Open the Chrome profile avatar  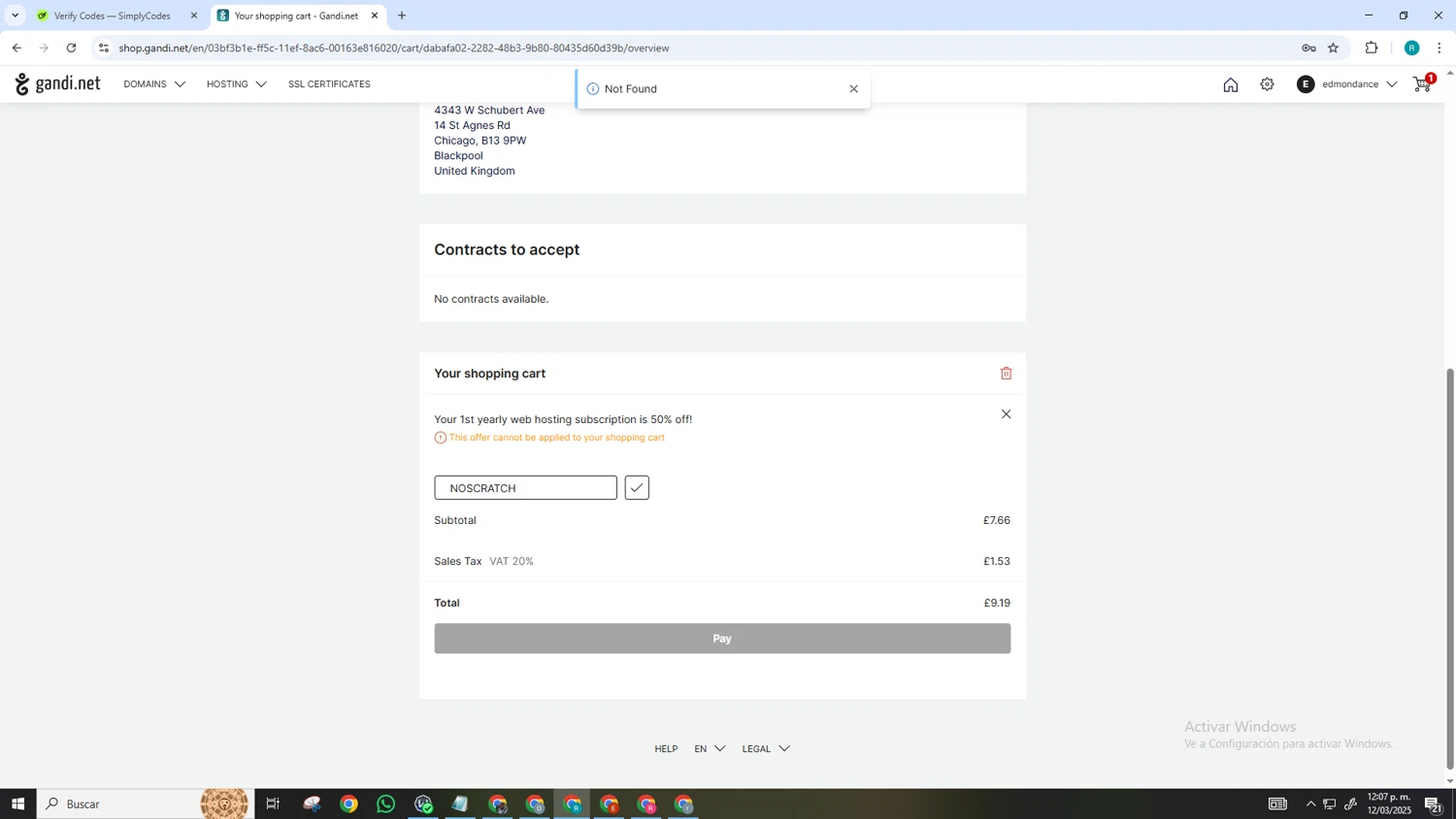[1411, 48]
